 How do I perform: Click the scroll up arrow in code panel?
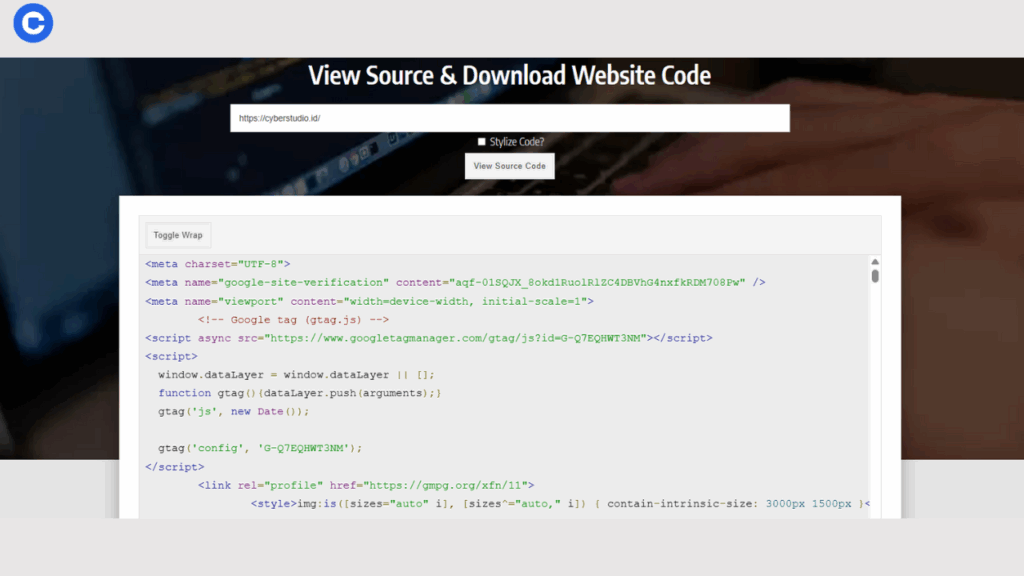875,262
